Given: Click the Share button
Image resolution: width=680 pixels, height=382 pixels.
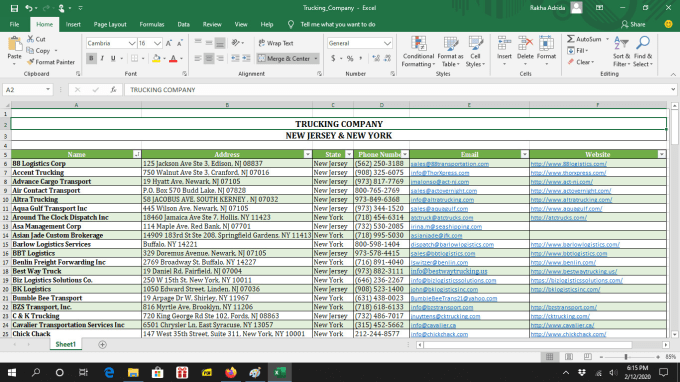Looking at the screenshot, I should click(633, 24).
